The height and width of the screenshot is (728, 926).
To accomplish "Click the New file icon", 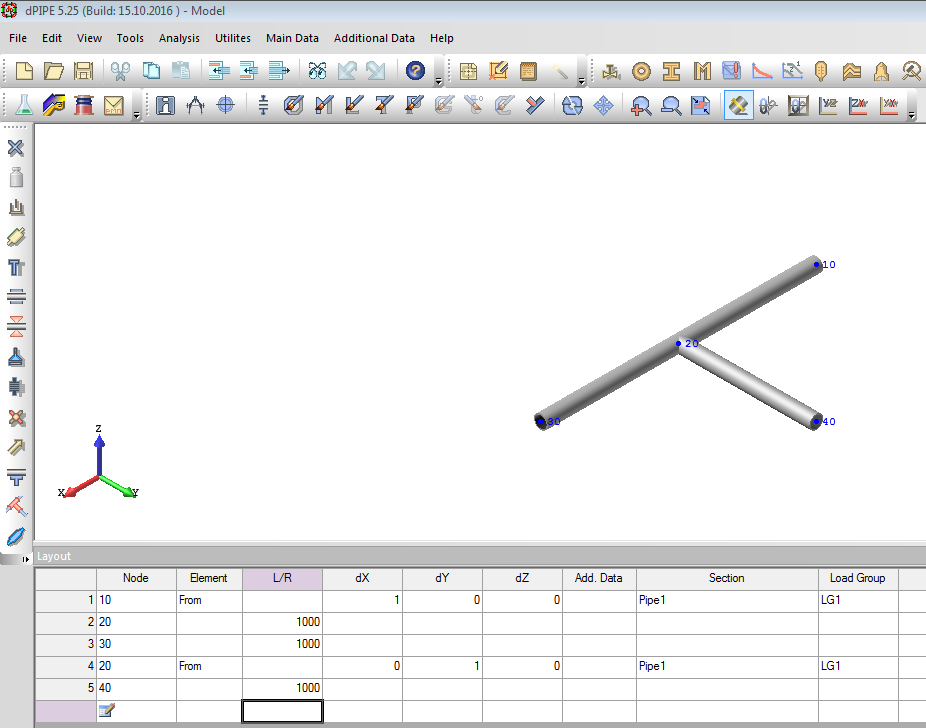I will [24, 71].
